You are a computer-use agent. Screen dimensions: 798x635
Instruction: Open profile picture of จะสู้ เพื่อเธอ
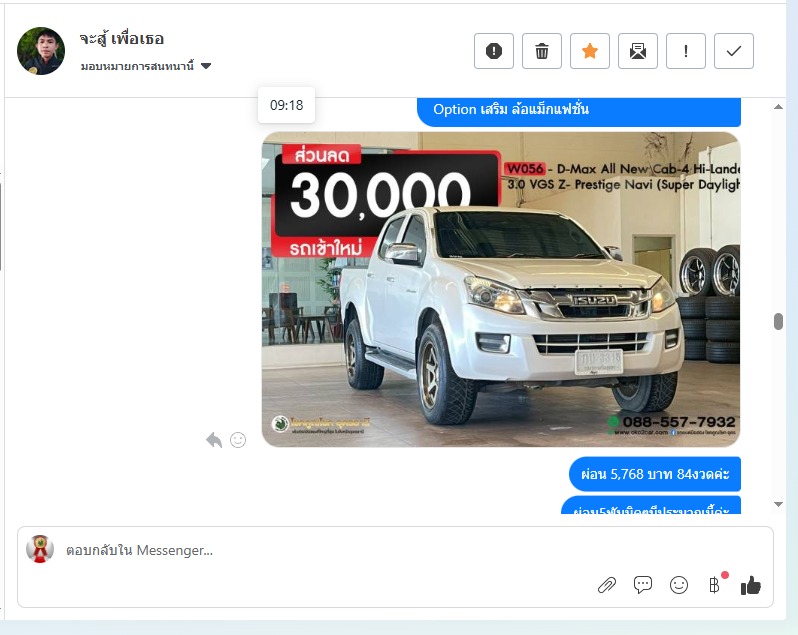click(x=41, y=51)
